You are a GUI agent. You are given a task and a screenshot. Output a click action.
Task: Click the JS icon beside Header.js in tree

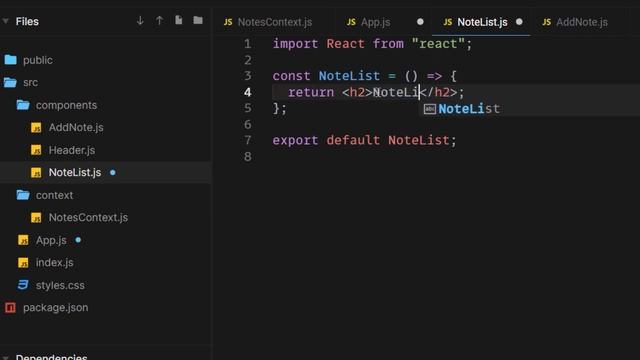[36, 150]
